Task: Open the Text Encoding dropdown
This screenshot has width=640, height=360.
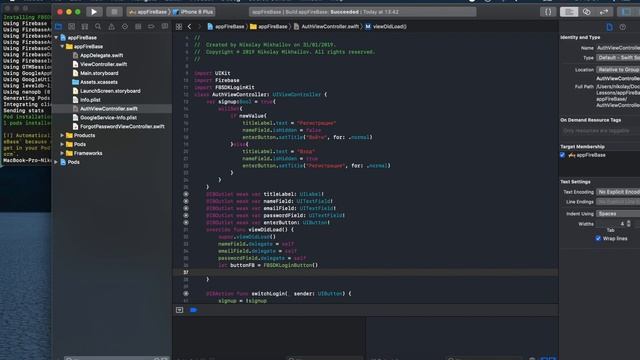Action: (618, 192)
